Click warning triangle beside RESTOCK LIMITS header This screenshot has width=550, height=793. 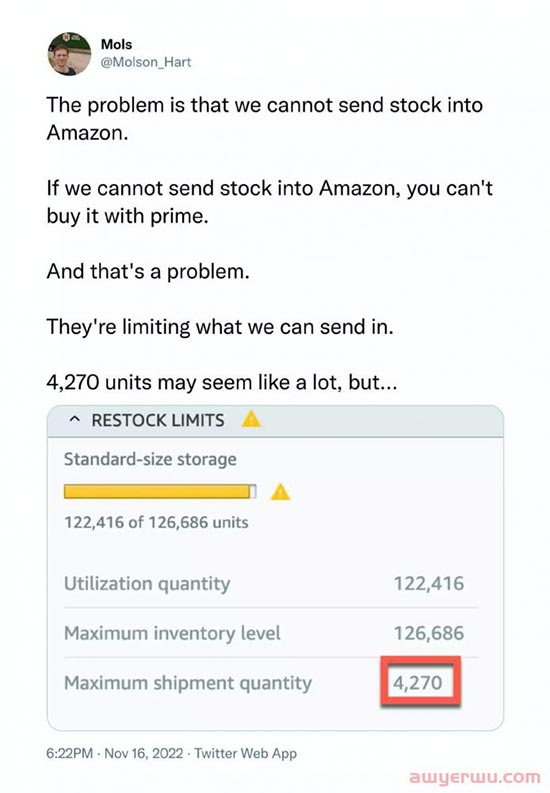[x=251, y=419]
